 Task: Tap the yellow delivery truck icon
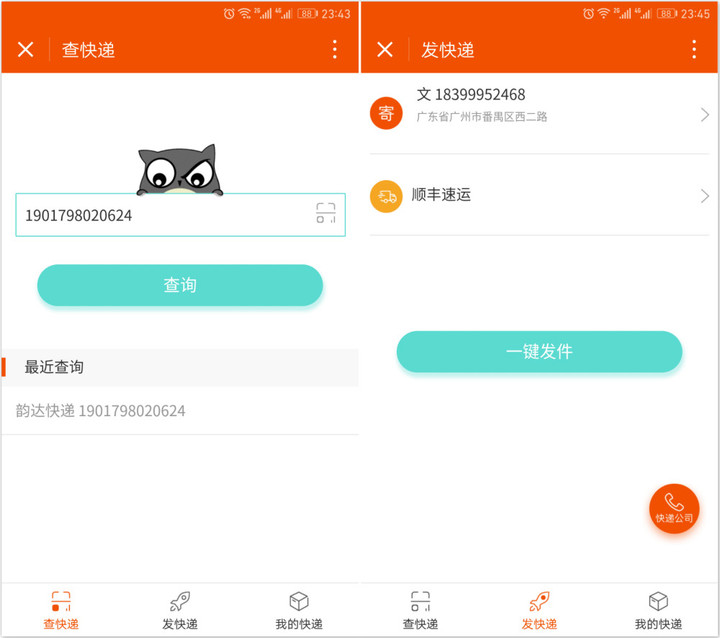coord(386,196)
